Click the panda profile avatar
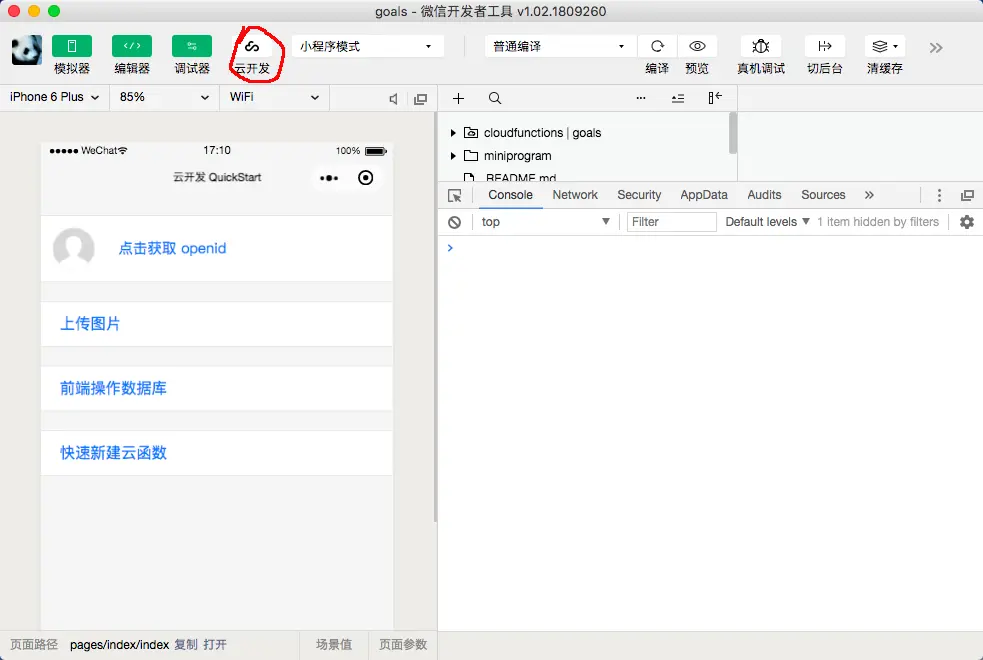Viewport: 983px width, 660px height. coord(27,50)
